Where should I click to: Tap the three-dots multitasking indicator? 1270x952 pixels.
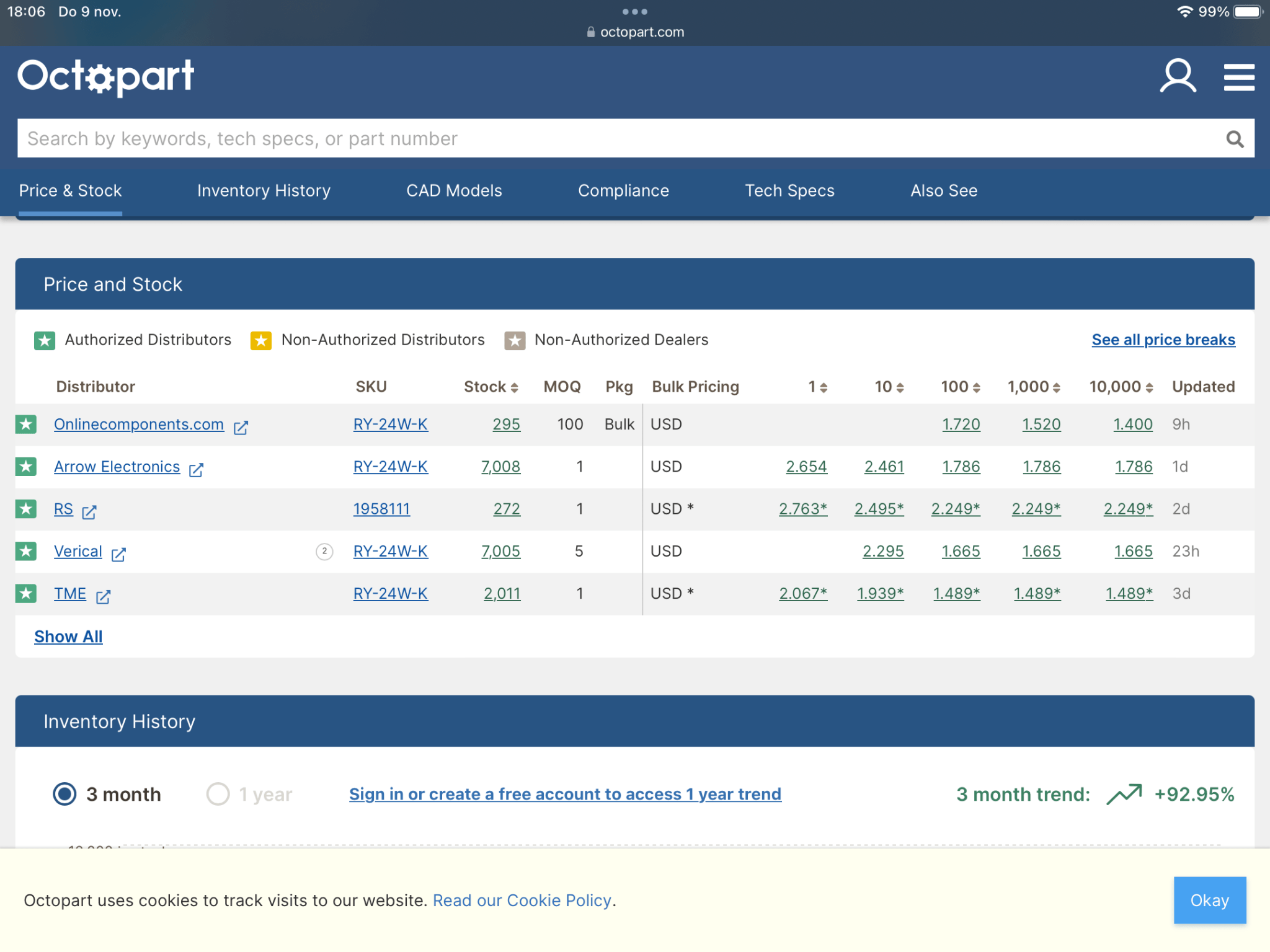(634, 12)
